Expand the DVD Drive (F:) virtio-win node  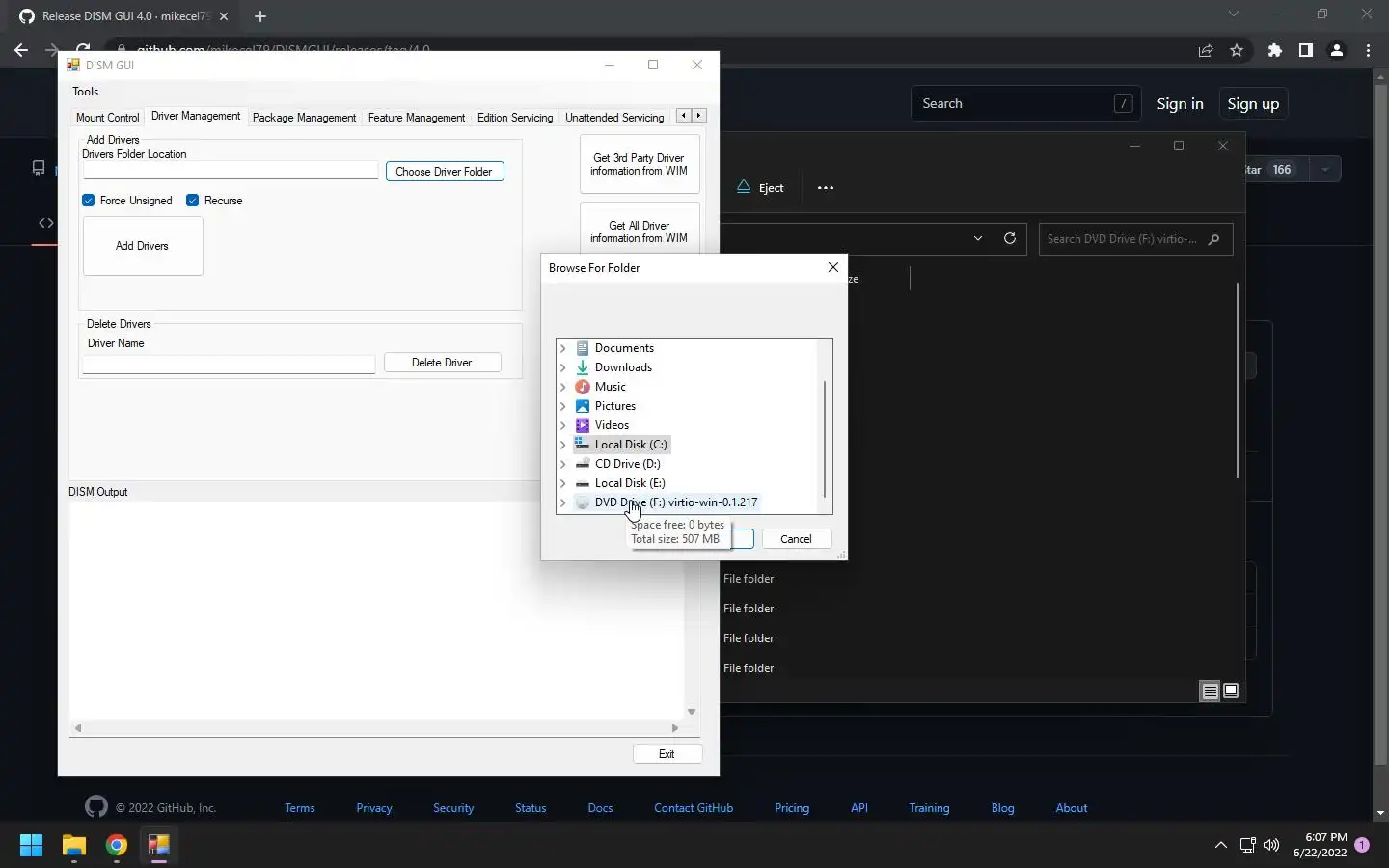pyautogui.click(x=563, y=502)
